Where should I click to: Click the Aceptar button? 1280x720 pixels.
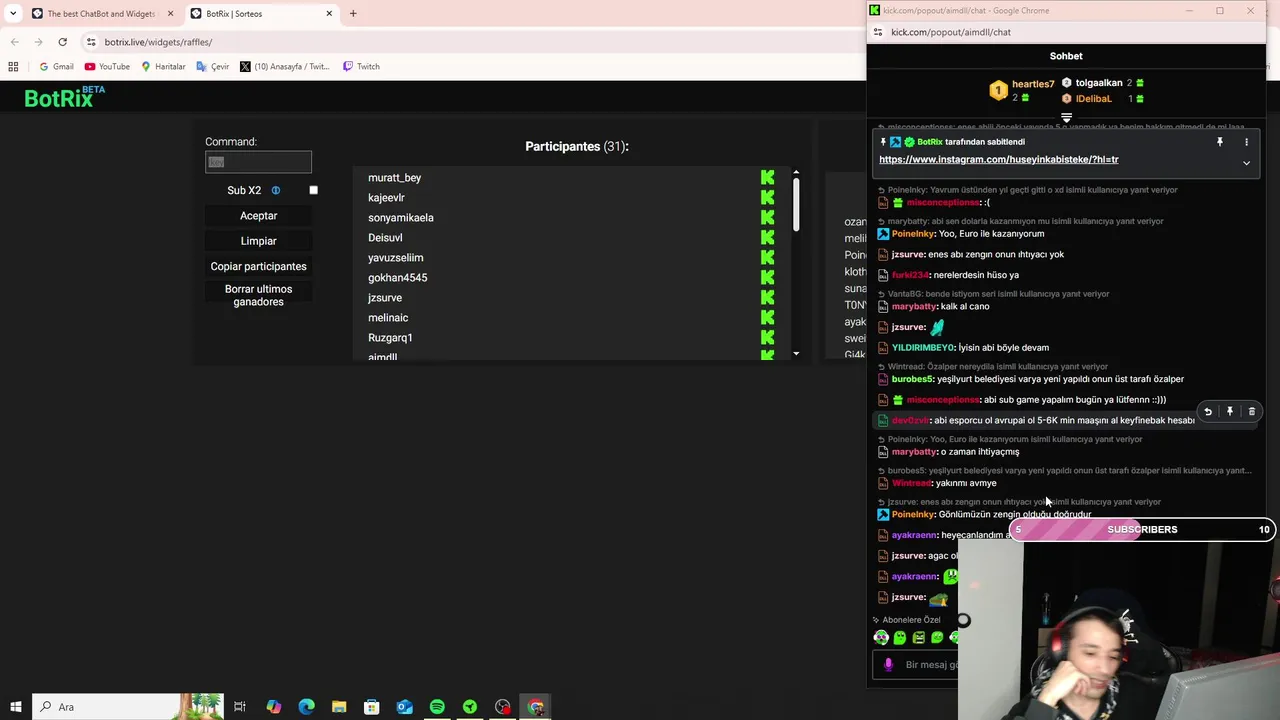[x=258, y=216]
